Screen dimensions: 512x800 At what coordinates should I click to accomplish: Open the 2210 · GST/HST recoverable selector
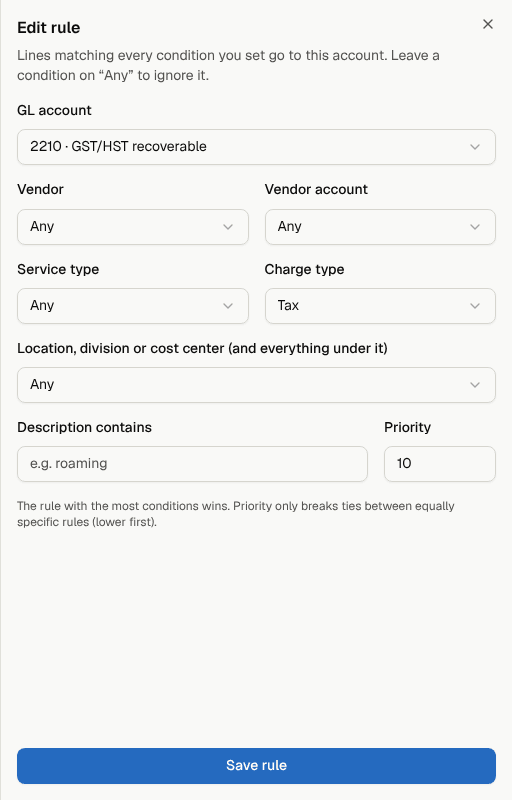click(x=256, y=147)
